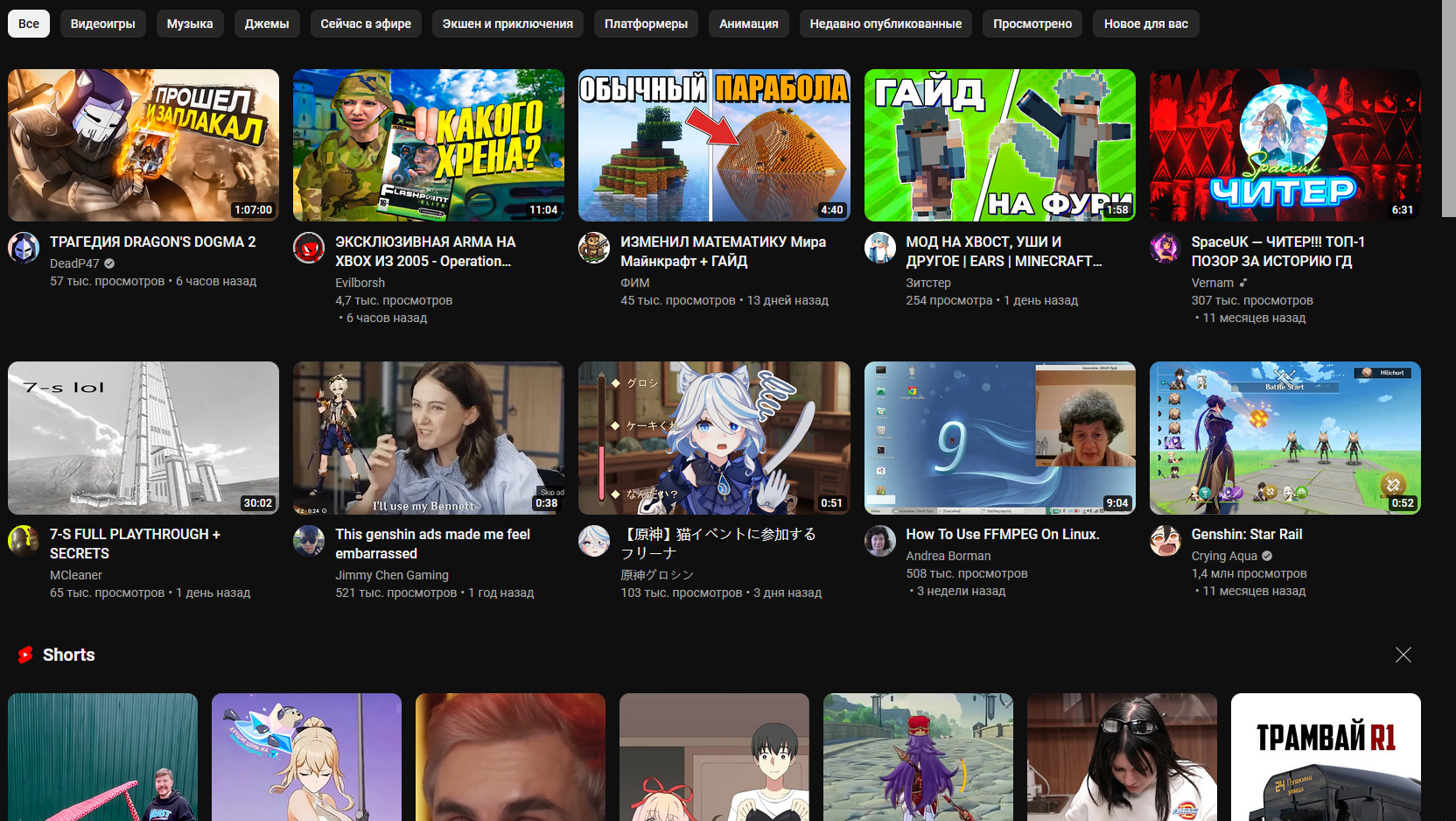
Task: Play I'll use my Bennett thumbnail
Action: (429, 438)
